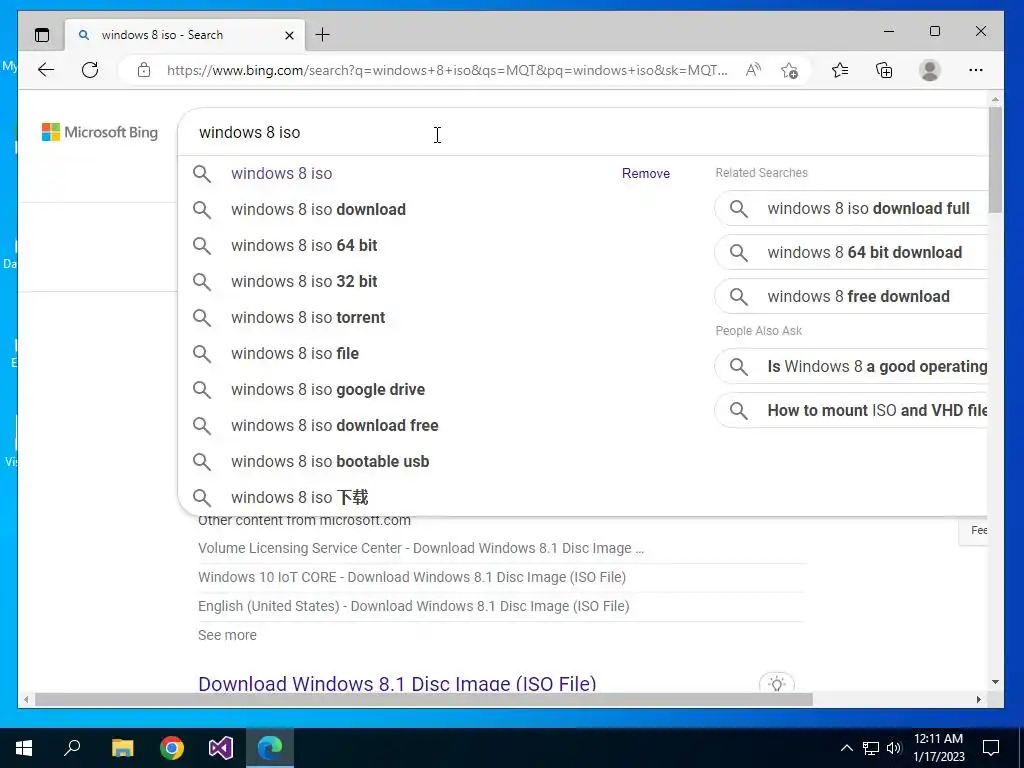
Task: Open a new tab with plus button
Action: pyautogui.click(x=323, y=35)
